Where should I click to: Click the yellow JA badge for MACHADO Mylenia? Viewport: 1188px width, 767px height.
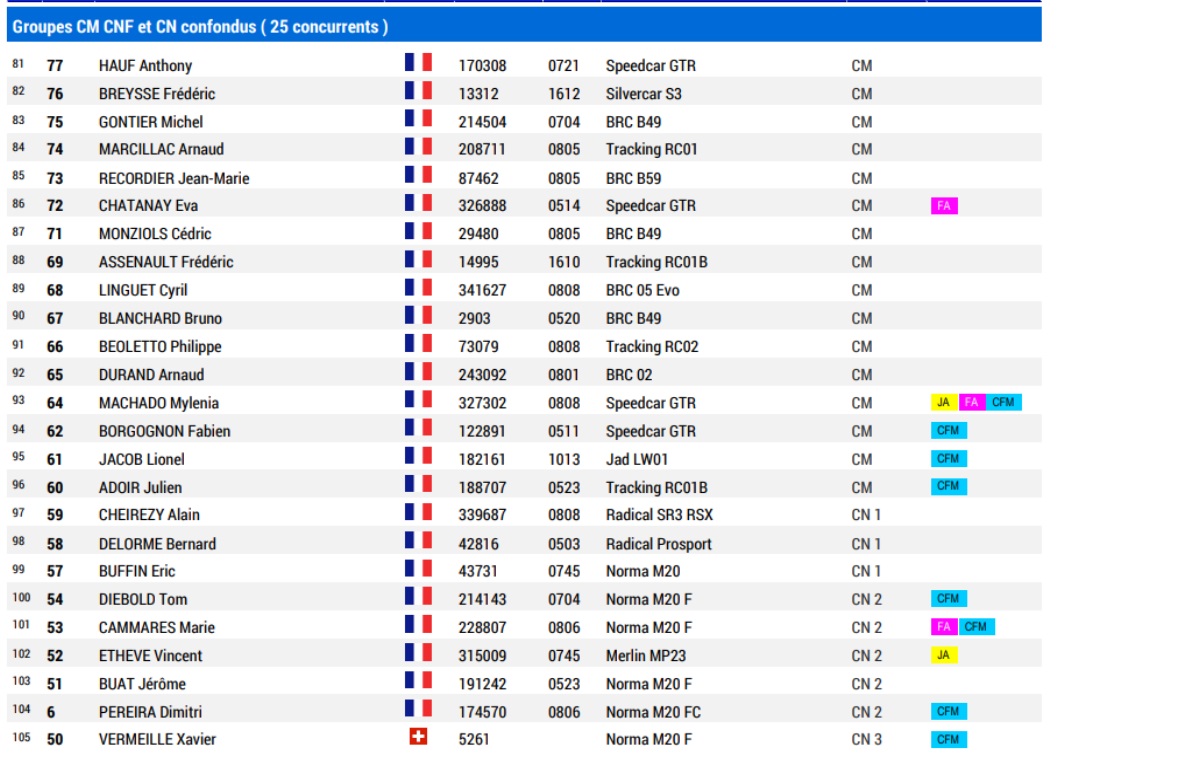pyautogui.click(x=943, y=403)
